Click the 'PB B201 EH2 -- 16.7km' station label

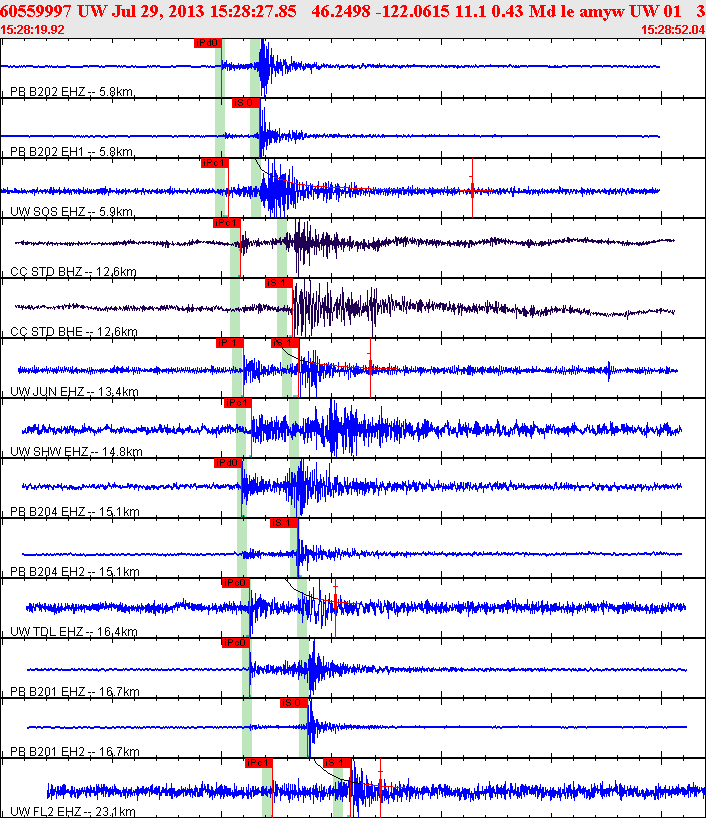[x=75, y=752]
